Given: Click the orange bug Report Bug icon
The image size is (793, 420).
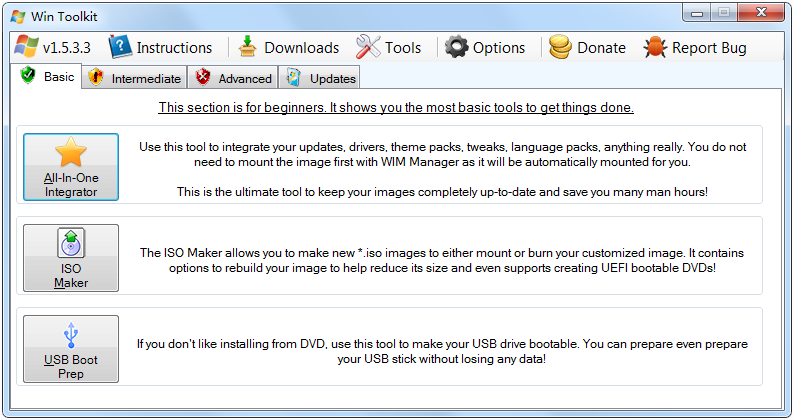Looking at the screenshot, I should [x=655, y=47].
